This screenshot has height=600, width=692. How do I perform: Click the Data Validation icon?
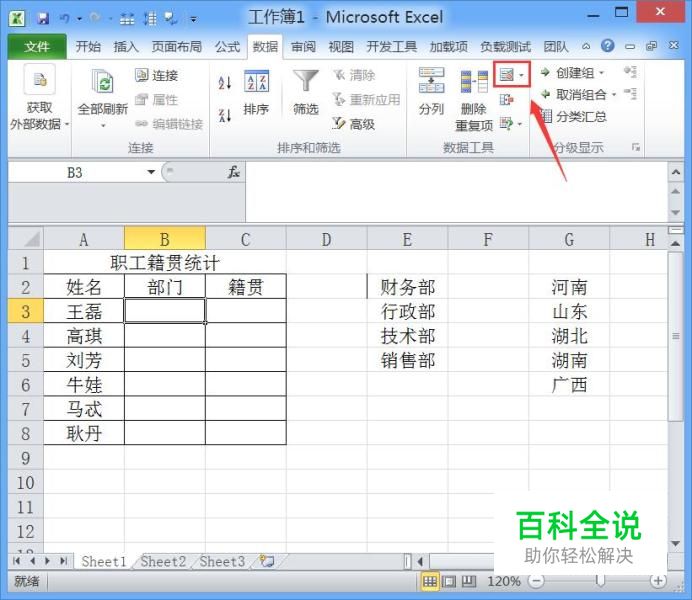click(x=507, y=75)
